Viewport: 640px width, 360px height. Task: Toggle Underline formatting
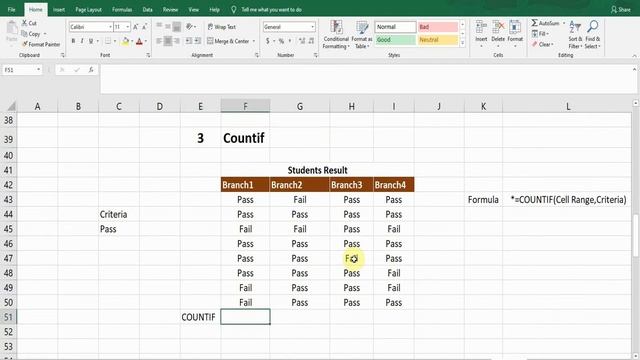91,41
